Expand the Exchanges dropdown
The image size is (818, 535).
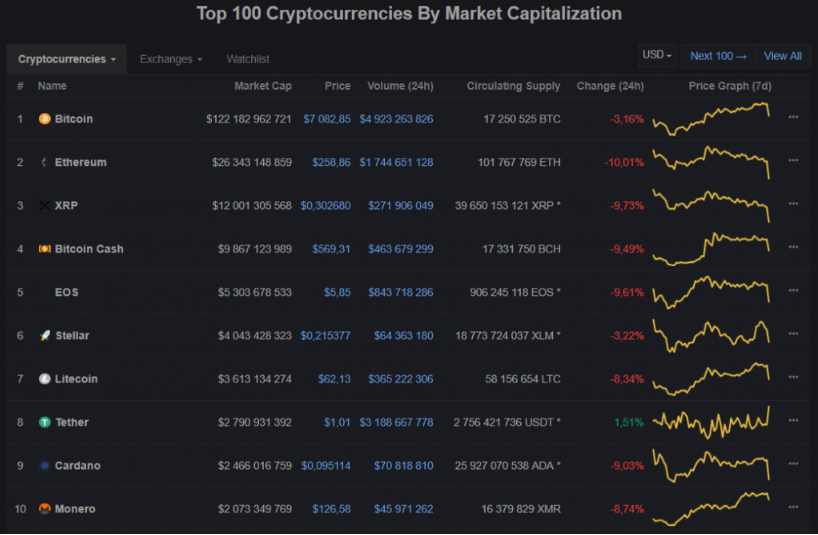pos(171,59)
